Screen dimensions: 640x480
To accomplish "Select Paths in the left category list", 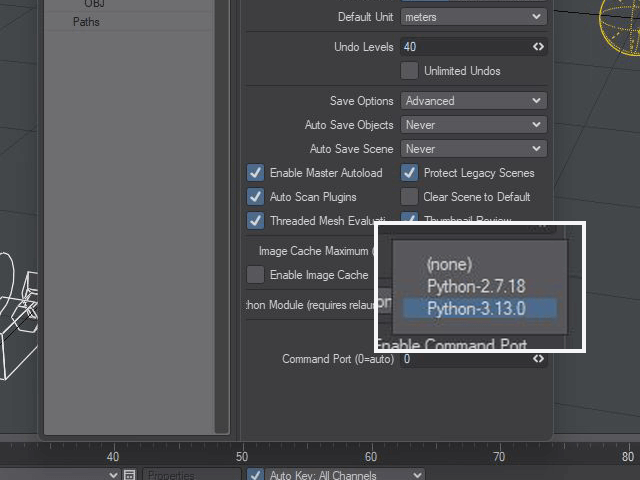I will [86, 22].
